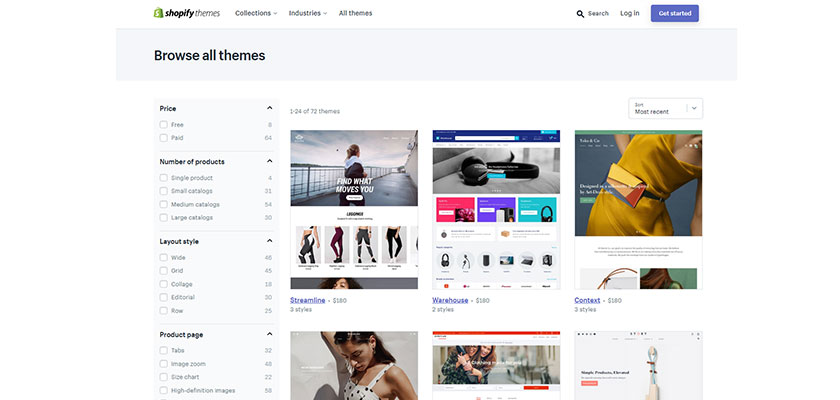Click the '1-24 of 72 themes' count text
The image size is (840, 400).
pos(314,111)
